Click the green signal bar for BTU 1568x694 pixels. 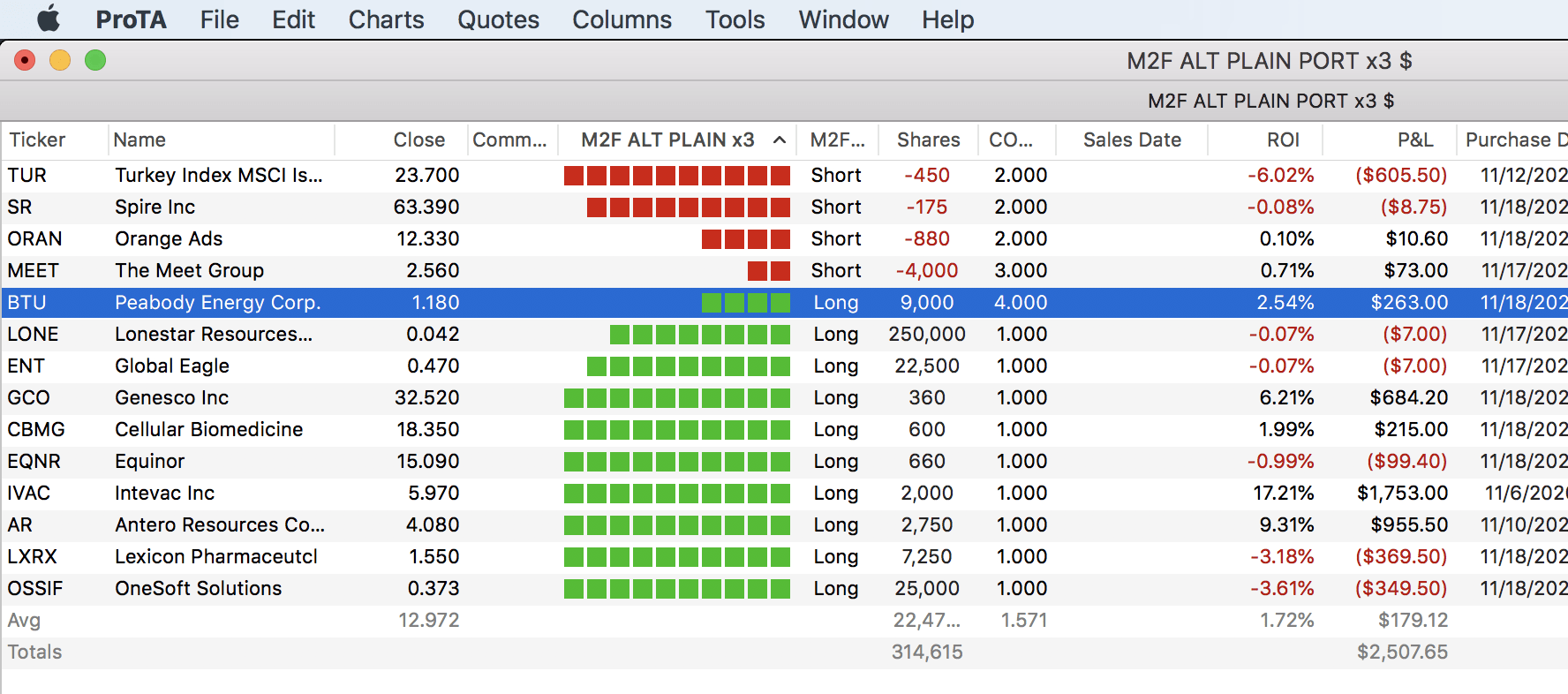click(746, 302)
